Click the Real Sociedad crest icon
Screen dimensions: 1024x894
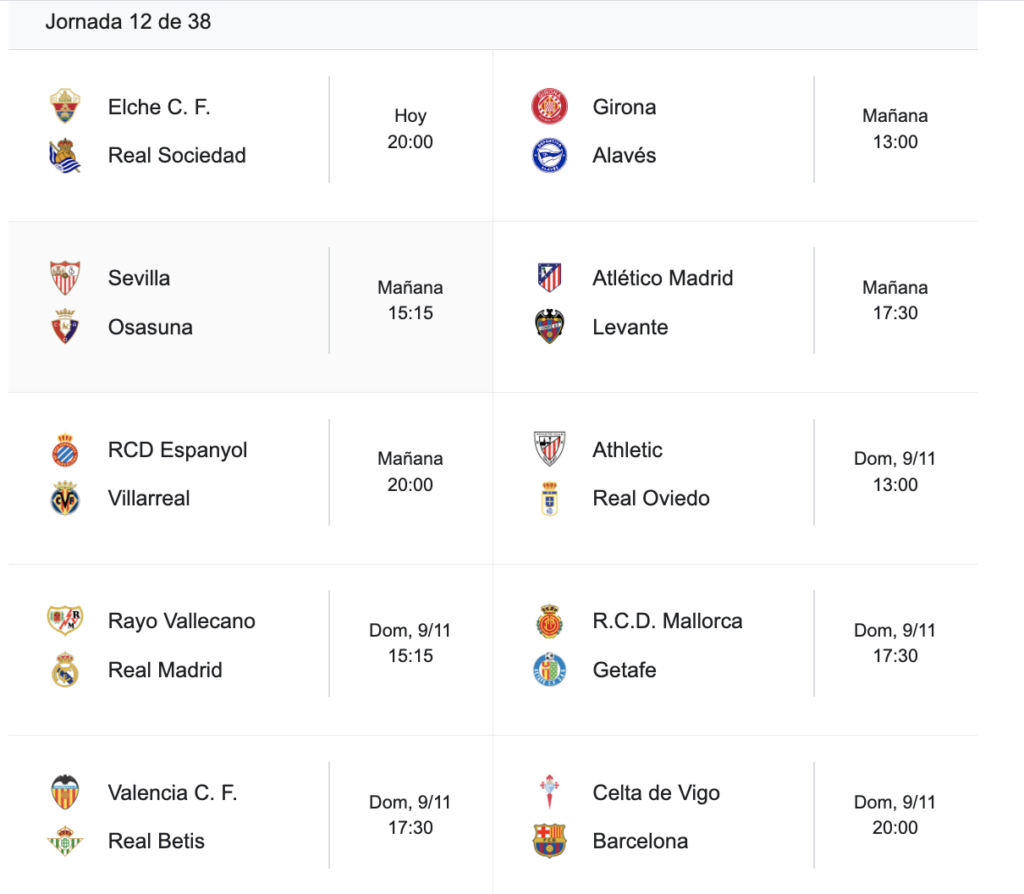pyautogui.click(x=65, y=156)
